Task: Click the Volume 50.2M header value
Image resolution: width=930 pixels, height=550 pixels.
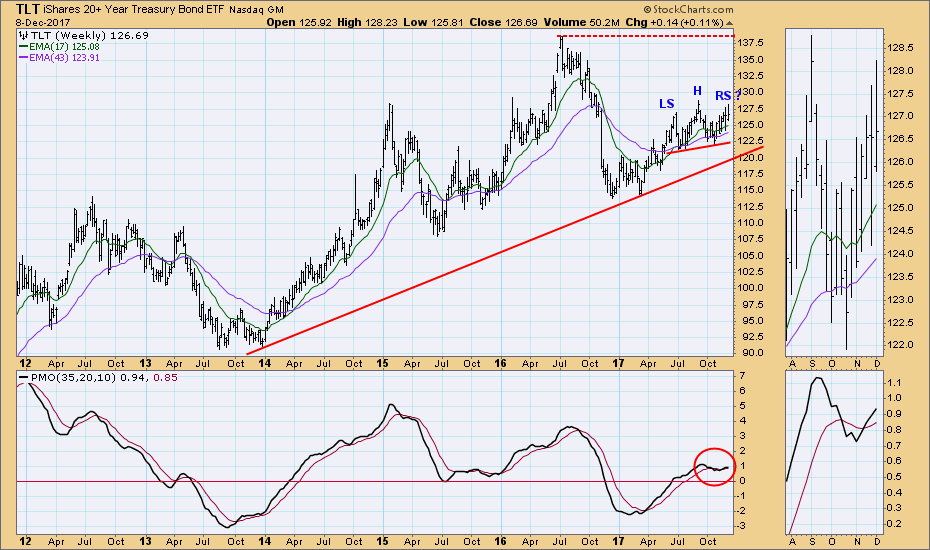Action: tap(581, 23)
